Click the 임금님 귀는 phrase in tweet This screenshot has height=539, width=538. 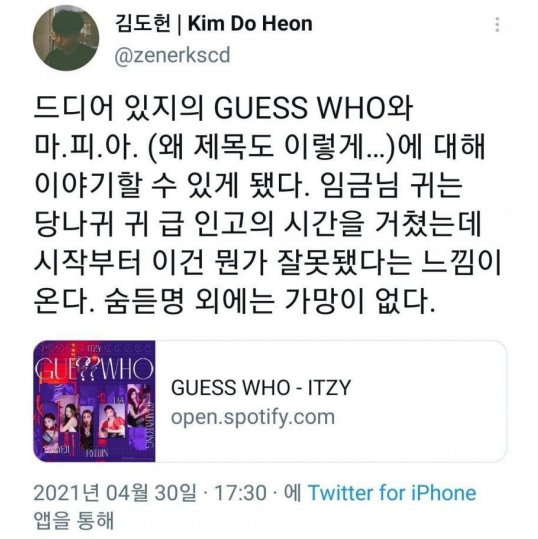(393, 186)
